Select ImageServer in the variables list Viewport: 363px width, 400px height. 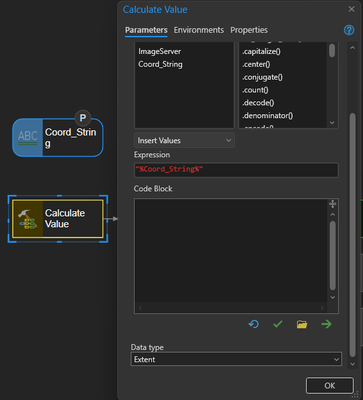point(160,51)
